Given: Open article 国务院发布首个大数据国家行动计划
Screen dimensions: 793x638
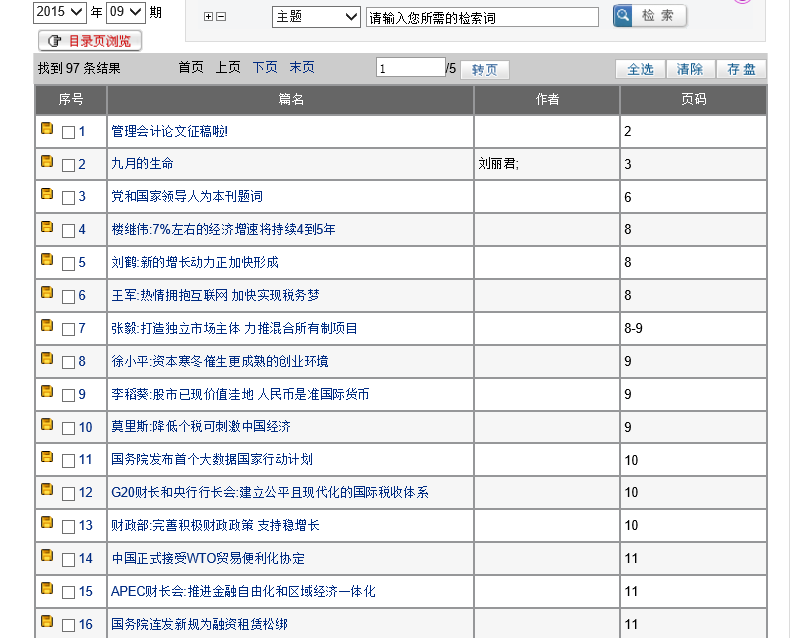Looking at the screenshot, I should (x=212, y=460).
